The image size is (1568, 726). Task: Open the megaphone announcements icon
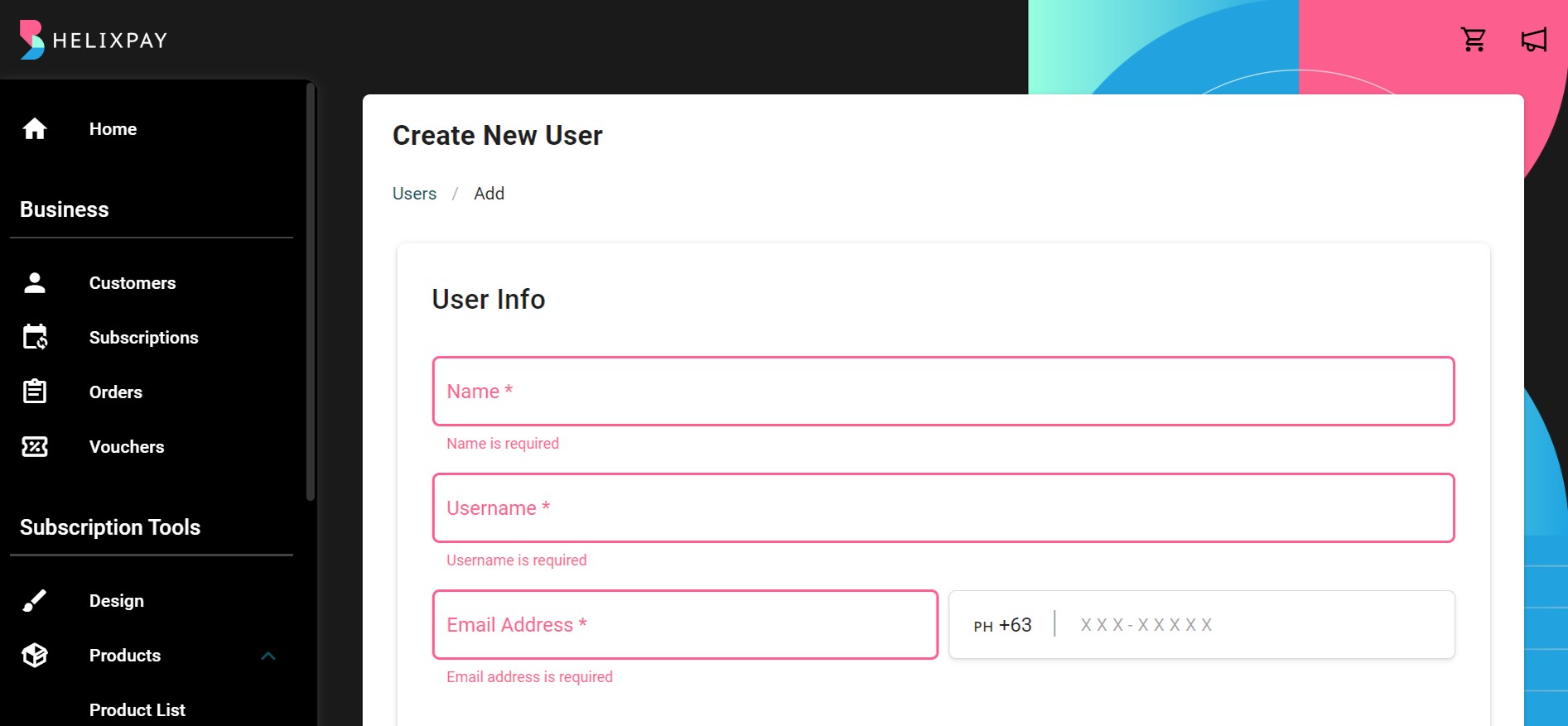1534,40
